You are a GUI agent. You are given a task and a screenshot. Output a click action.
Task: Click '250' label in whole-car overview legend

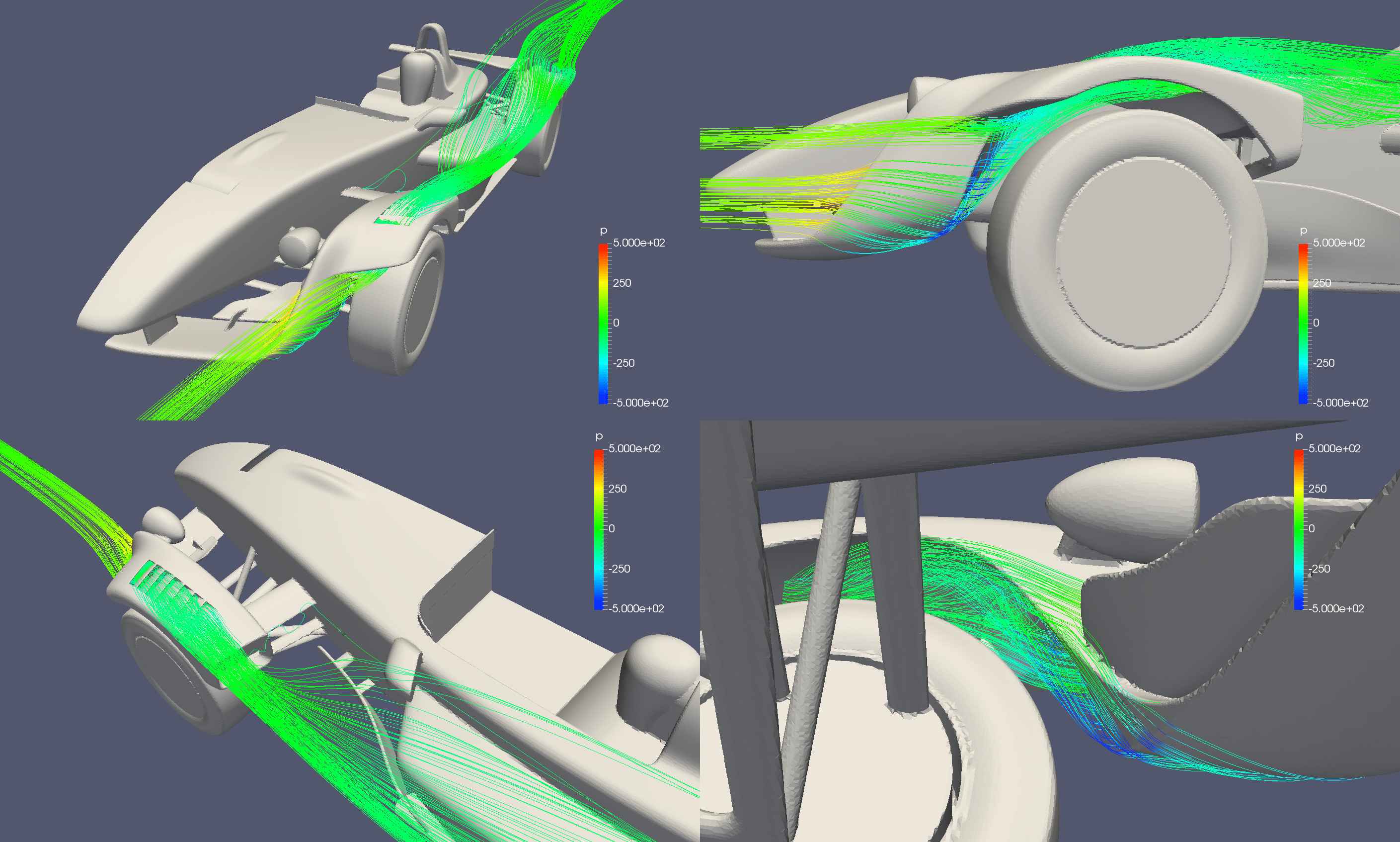coord(622,283)
